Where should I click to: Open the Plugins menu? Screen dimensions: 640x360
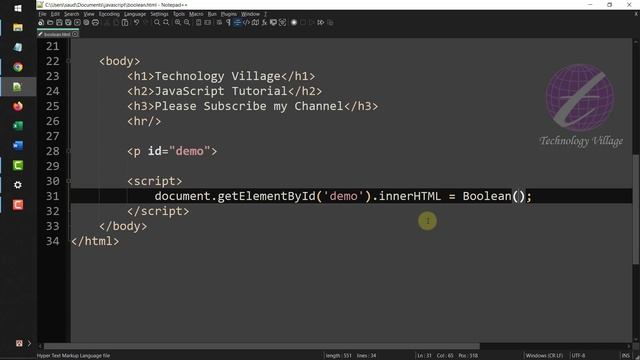229,14
